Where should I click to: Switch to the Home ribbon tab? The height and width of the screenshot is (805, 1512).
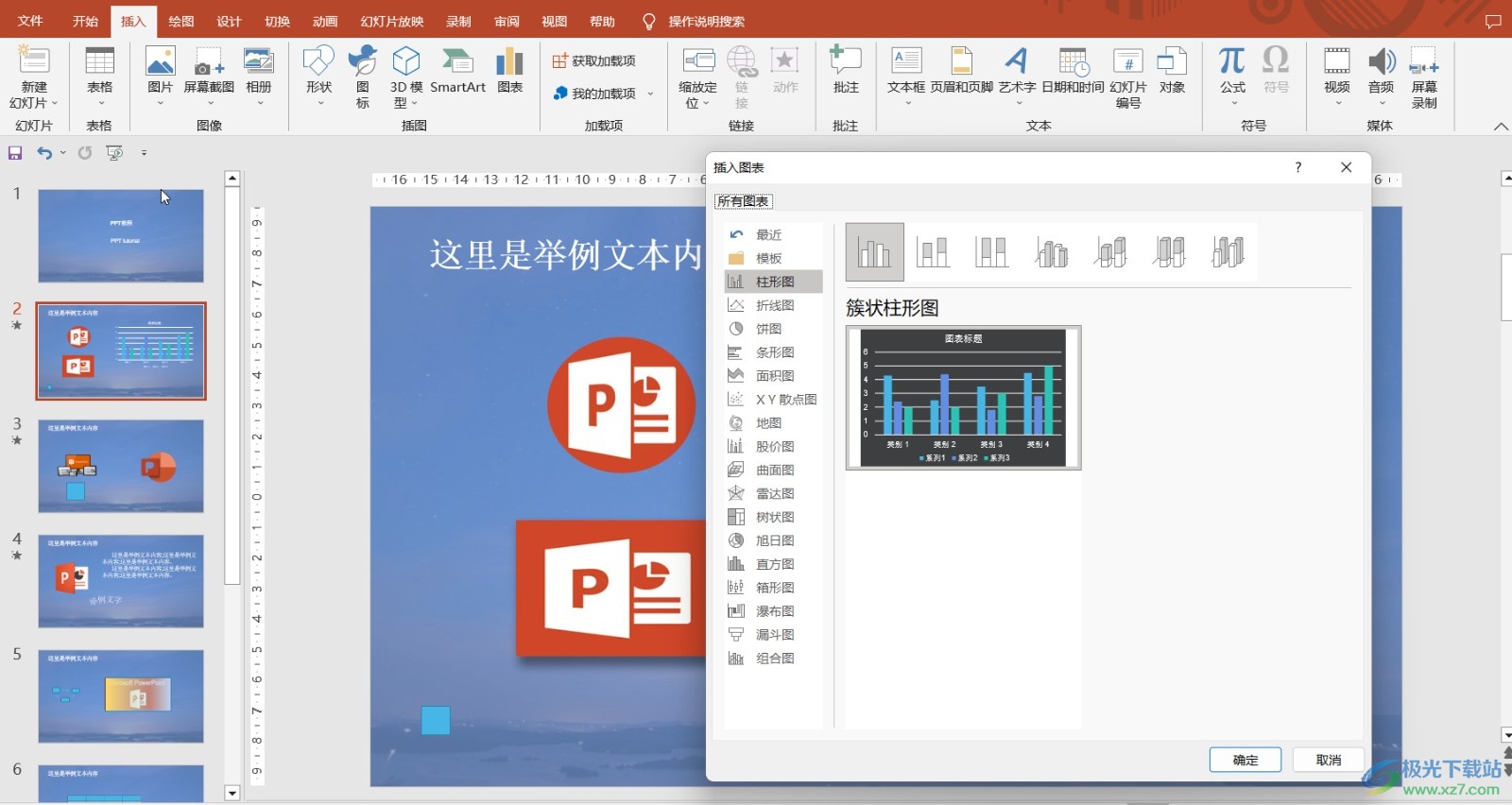86,21
